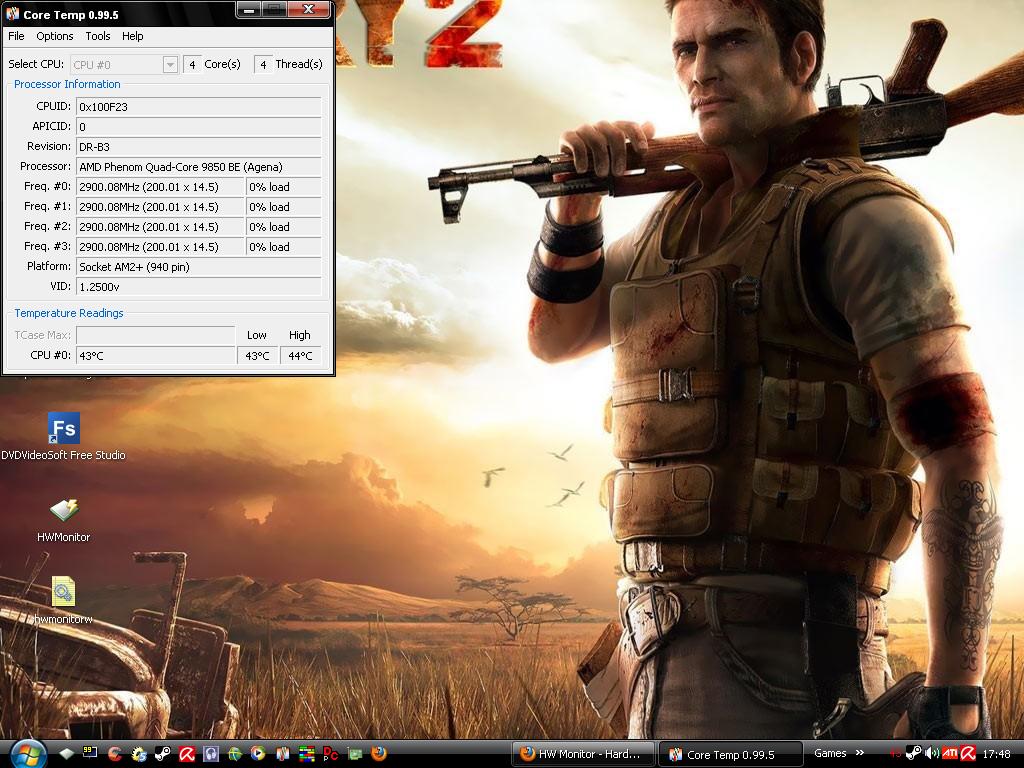Click the headphones quick launch icon
The width and height of the screenshot is (1024, 768).
click(210, 754)
